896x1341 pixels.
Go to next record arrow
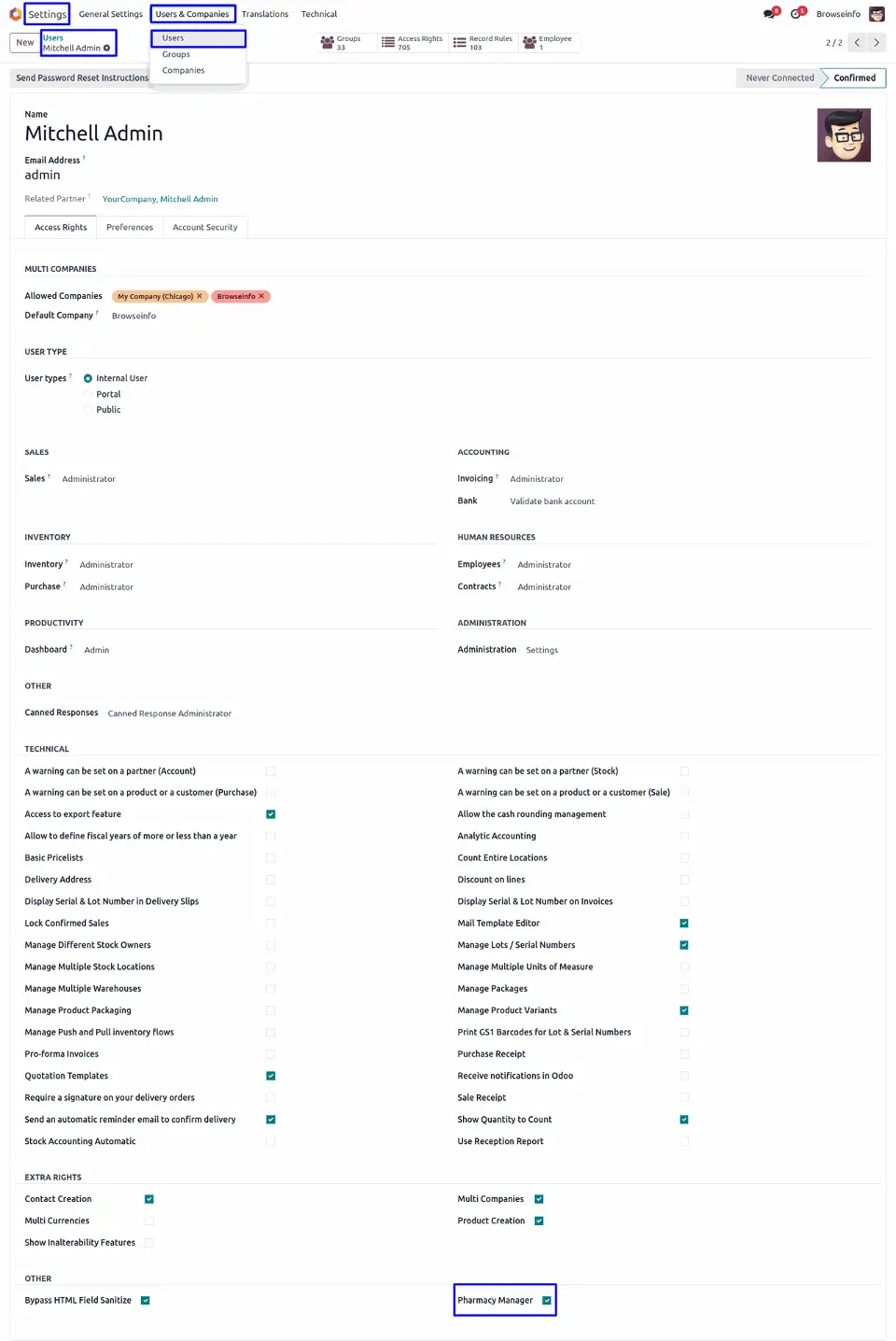[876, 43]
